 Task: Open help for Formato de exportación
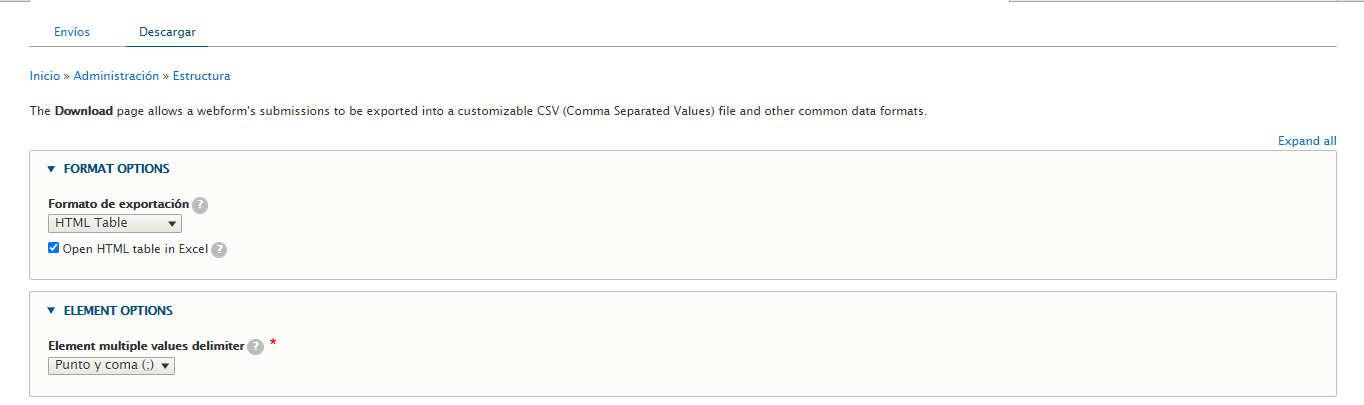pos(200,204)
